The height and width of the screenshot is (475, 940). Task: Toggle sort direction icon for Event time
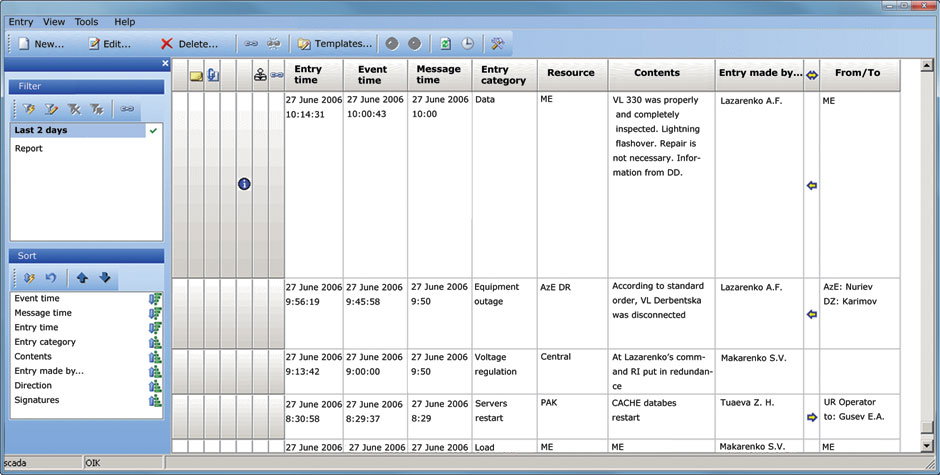coord(155,299)
